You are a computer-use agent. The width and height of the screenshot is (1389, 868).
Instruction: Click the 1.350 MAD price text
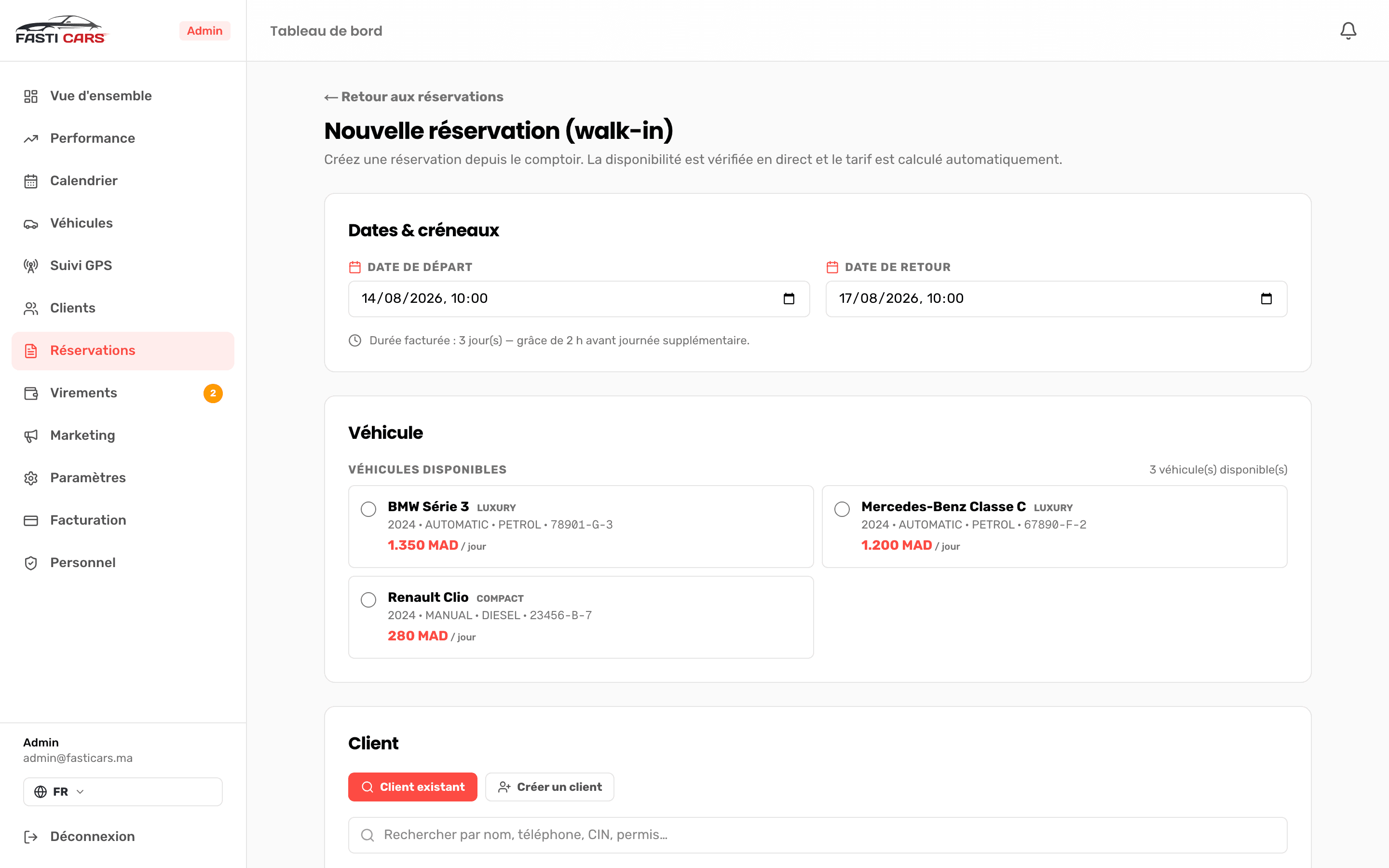[423, 545]
